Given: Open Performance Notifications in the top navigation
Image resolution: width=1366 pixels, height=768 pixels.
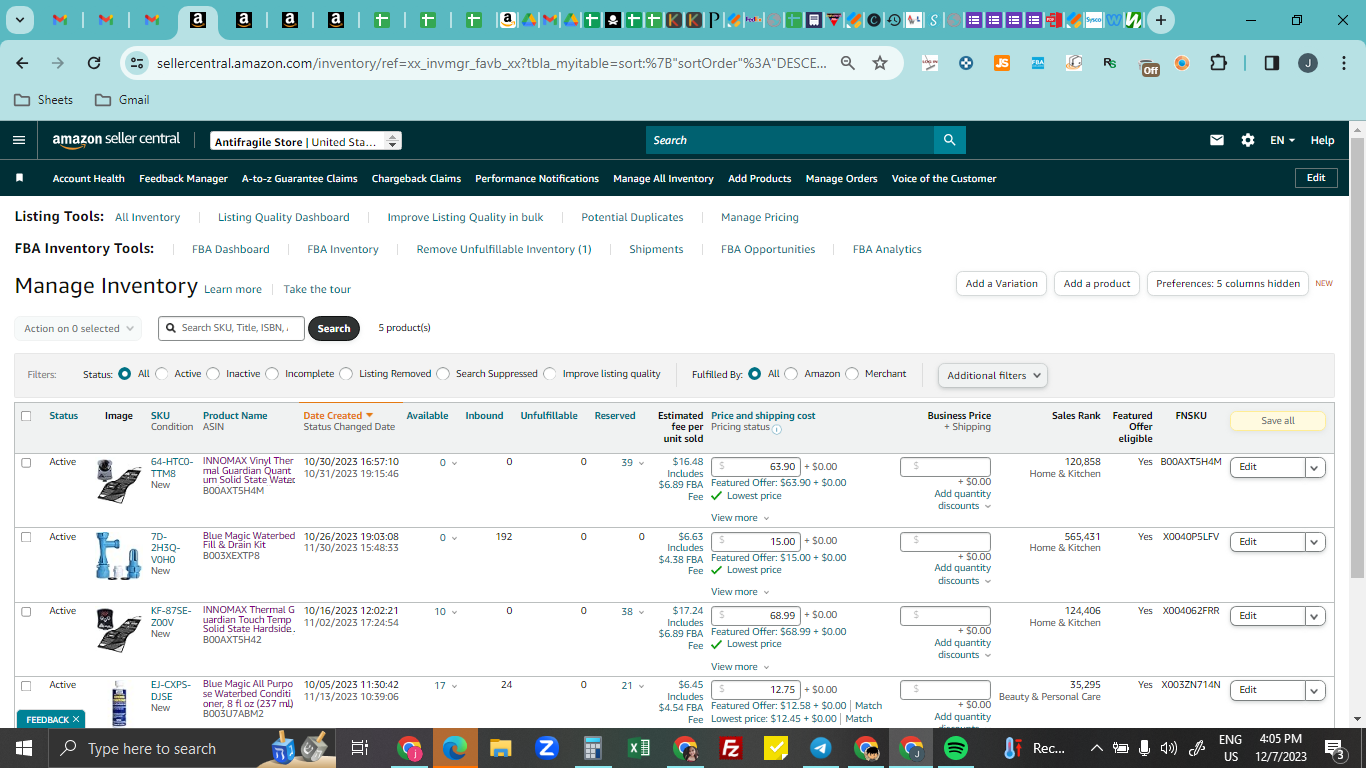Looking at the screenshot, I should click(537, 179).
